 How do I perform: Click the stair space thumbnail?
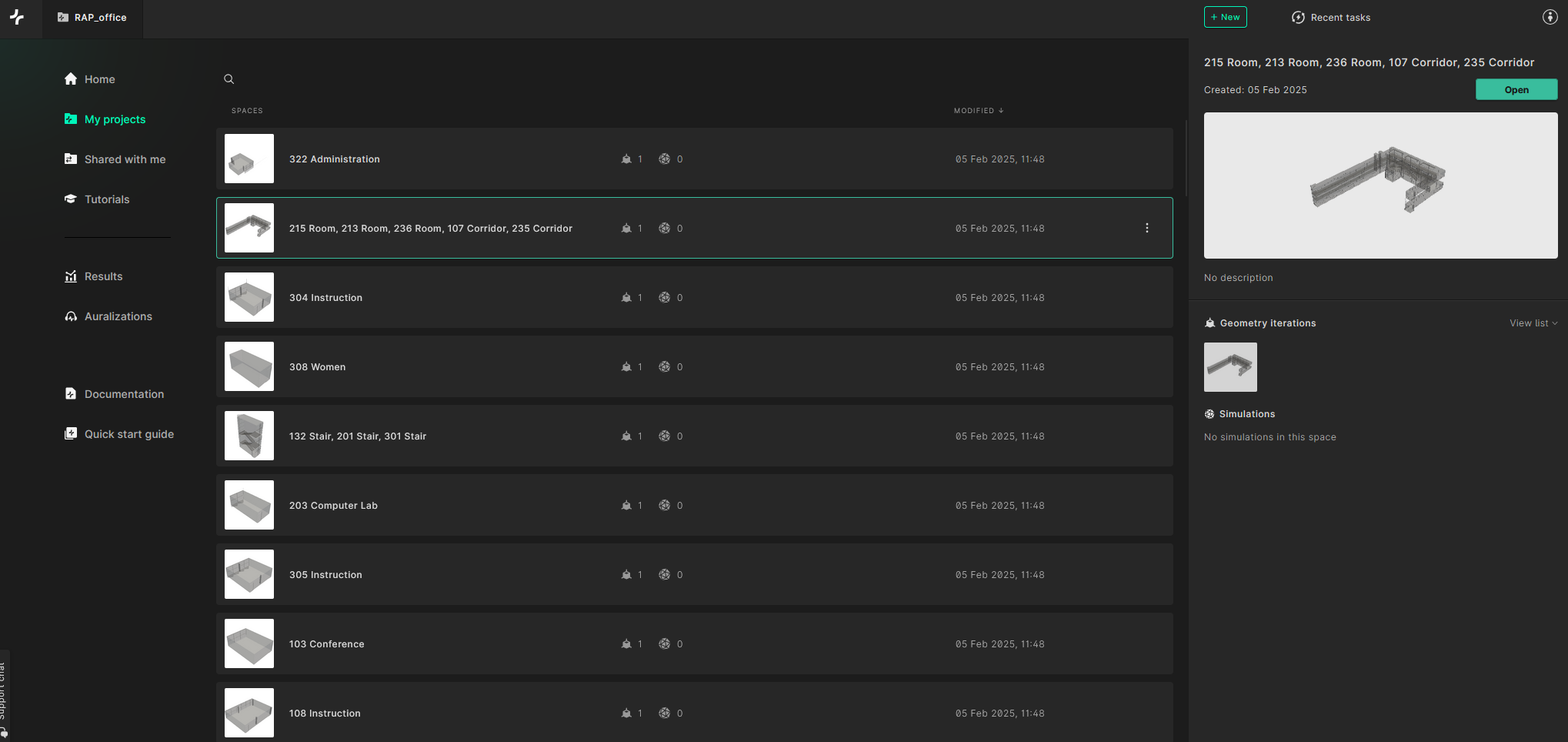[249, 436]
